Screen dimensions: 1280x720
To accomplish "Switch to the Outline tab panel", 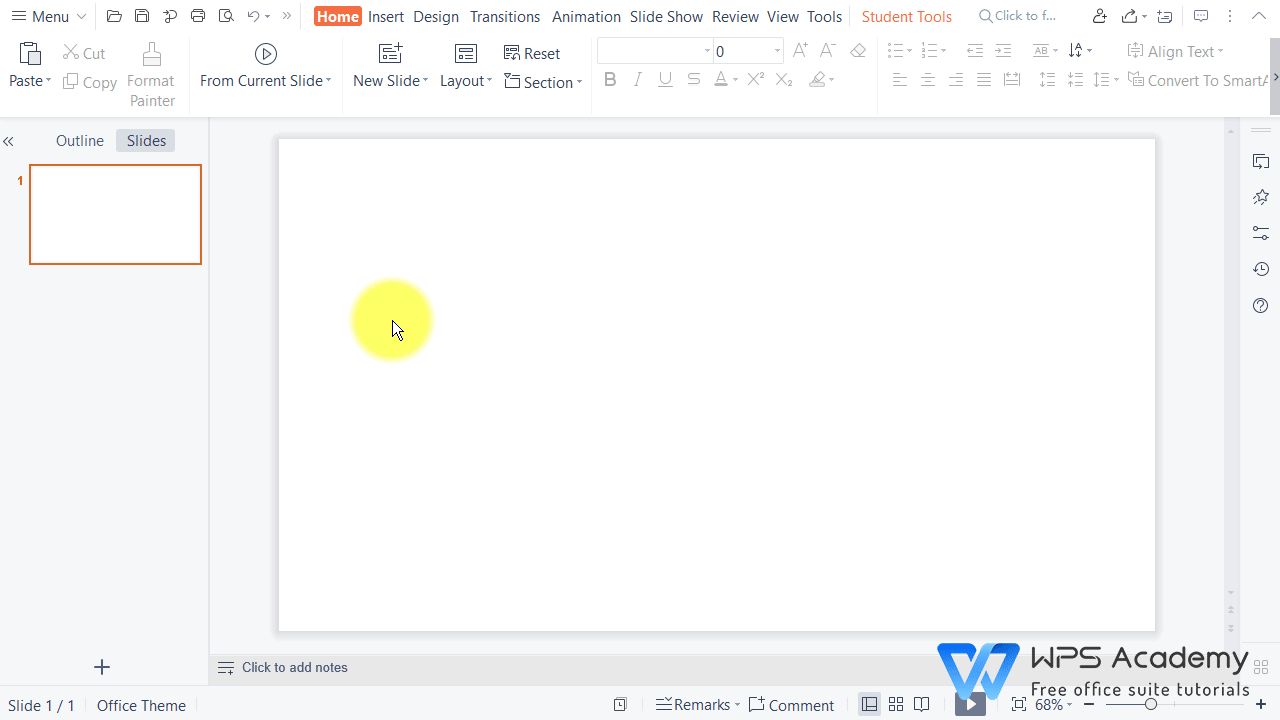I will pos(79,140).
